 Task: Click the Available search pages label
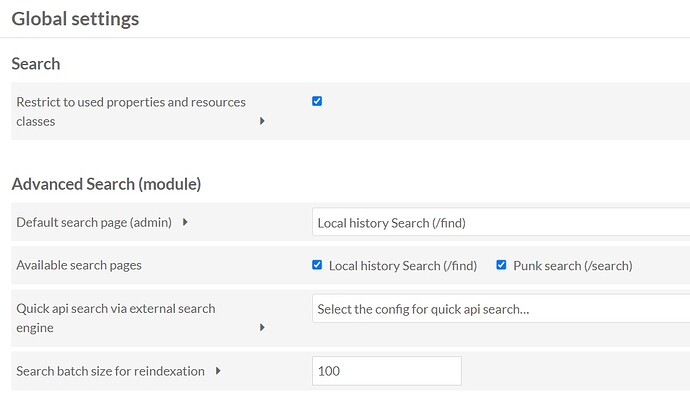point(79,265)
